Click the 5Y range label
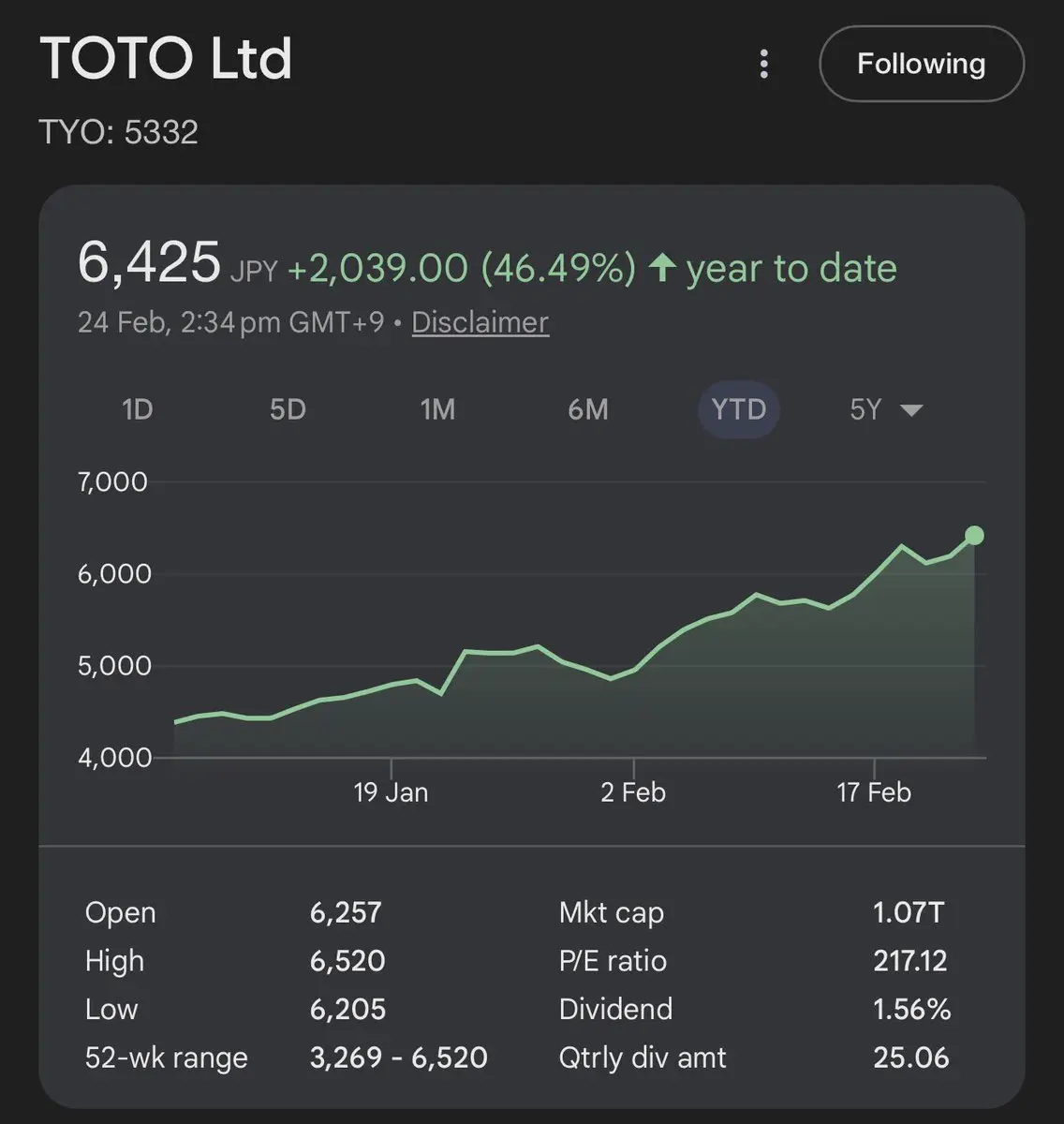The width and height of the screenshot is (1064, 1124). (865, 410)
